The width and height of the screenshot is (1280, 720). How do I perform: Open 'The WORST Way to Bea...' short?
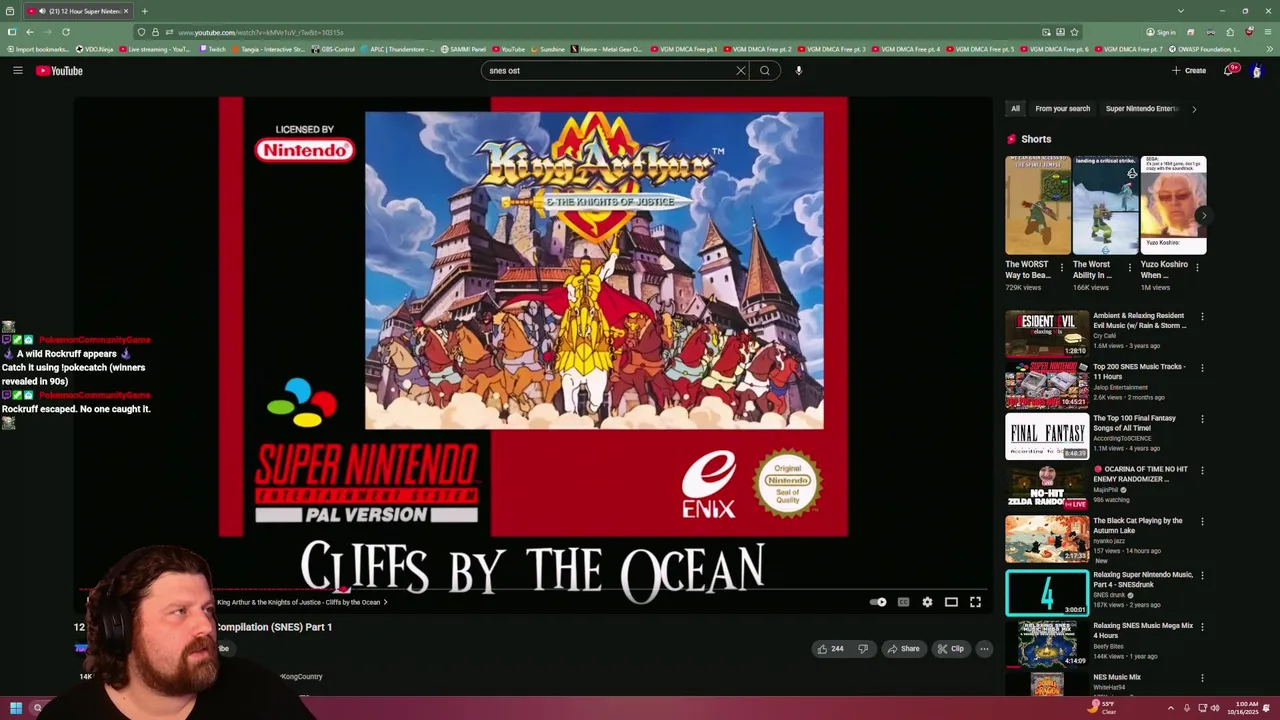point(1037,205)
